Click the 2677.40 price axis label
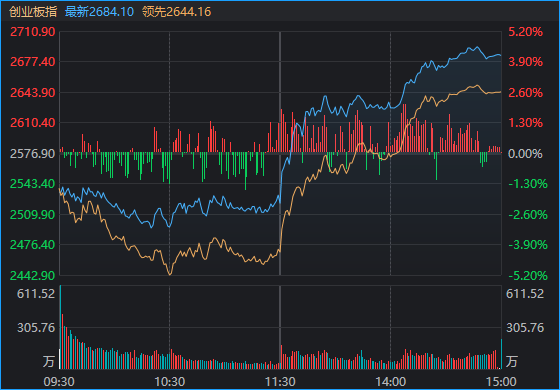 click(32, 62)
